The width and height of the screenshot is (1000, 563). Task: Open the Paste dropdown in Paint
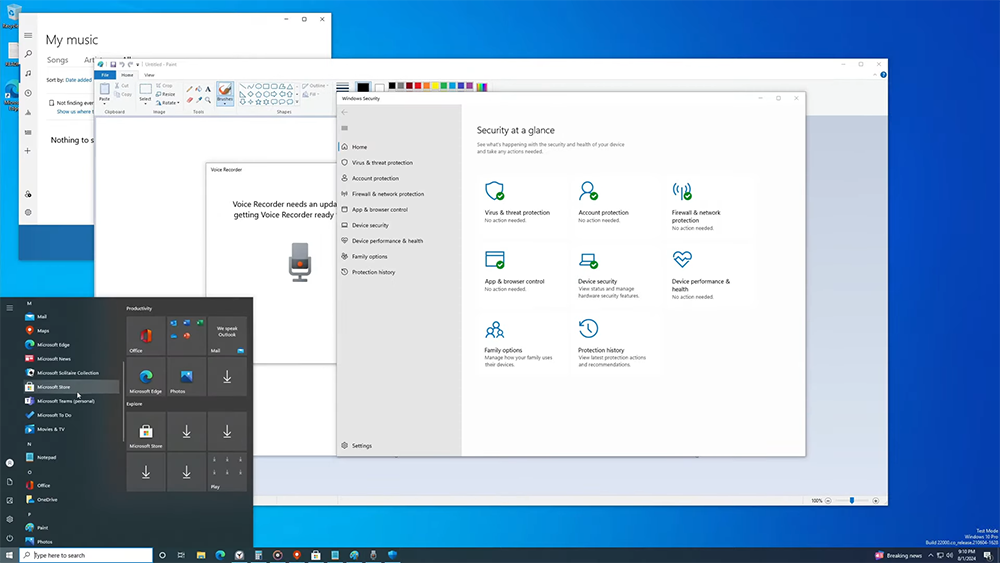[105, 103]
